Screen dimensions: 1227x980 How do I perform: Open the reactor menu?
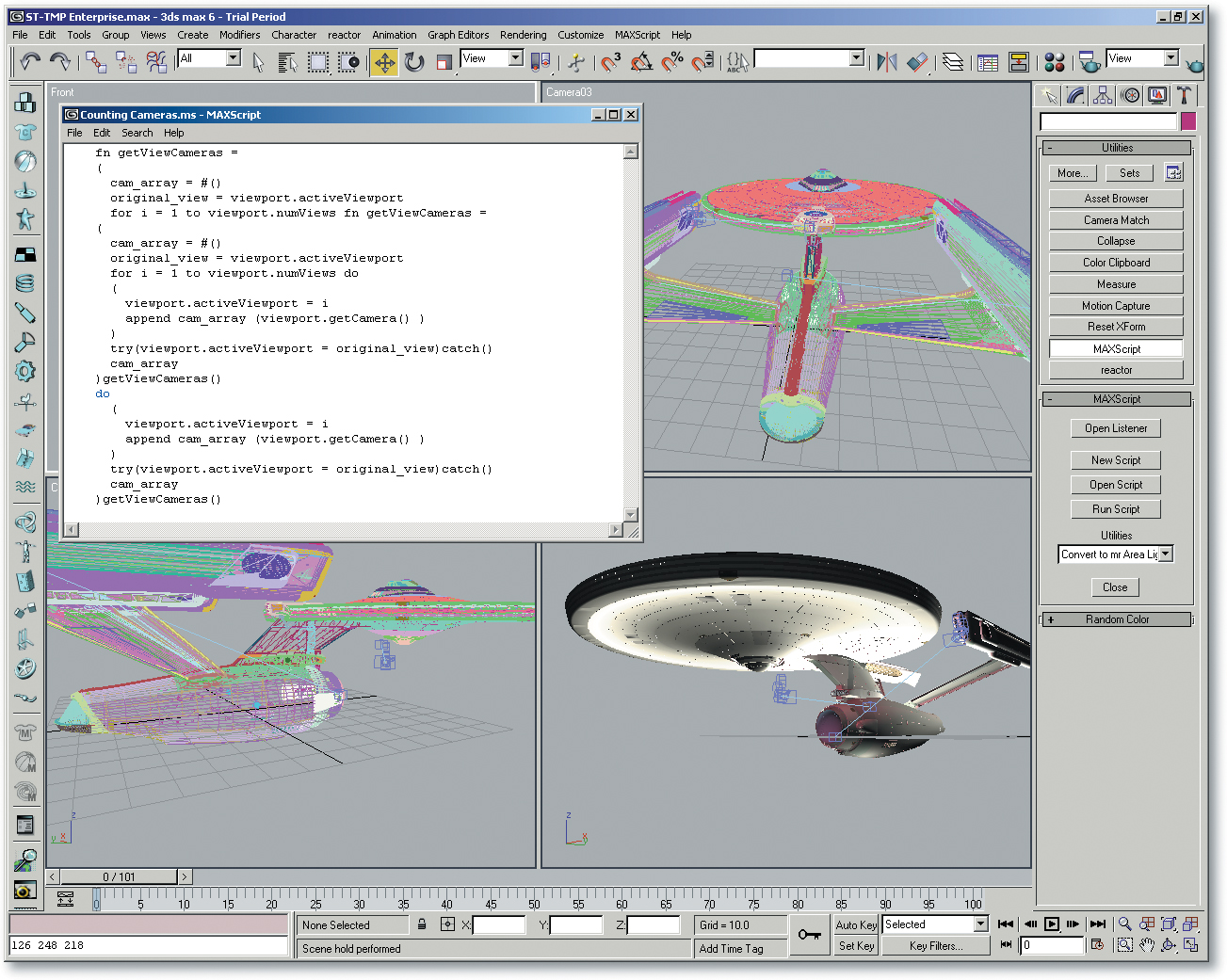[344, 35]
